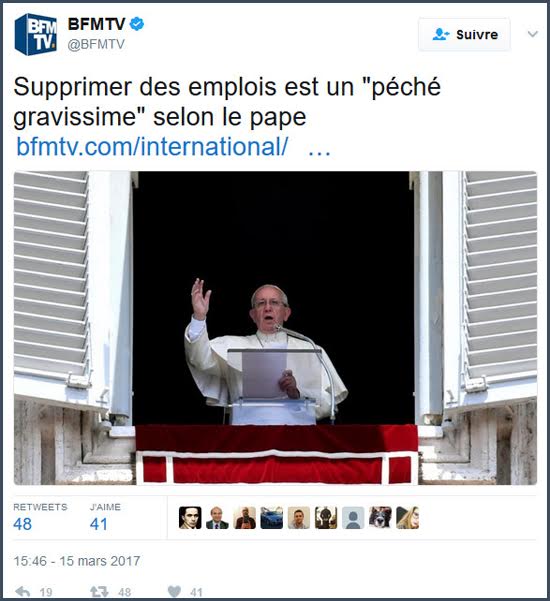Open the default gray silhouette avatar
550x601 pixels.
coord(353,518)
